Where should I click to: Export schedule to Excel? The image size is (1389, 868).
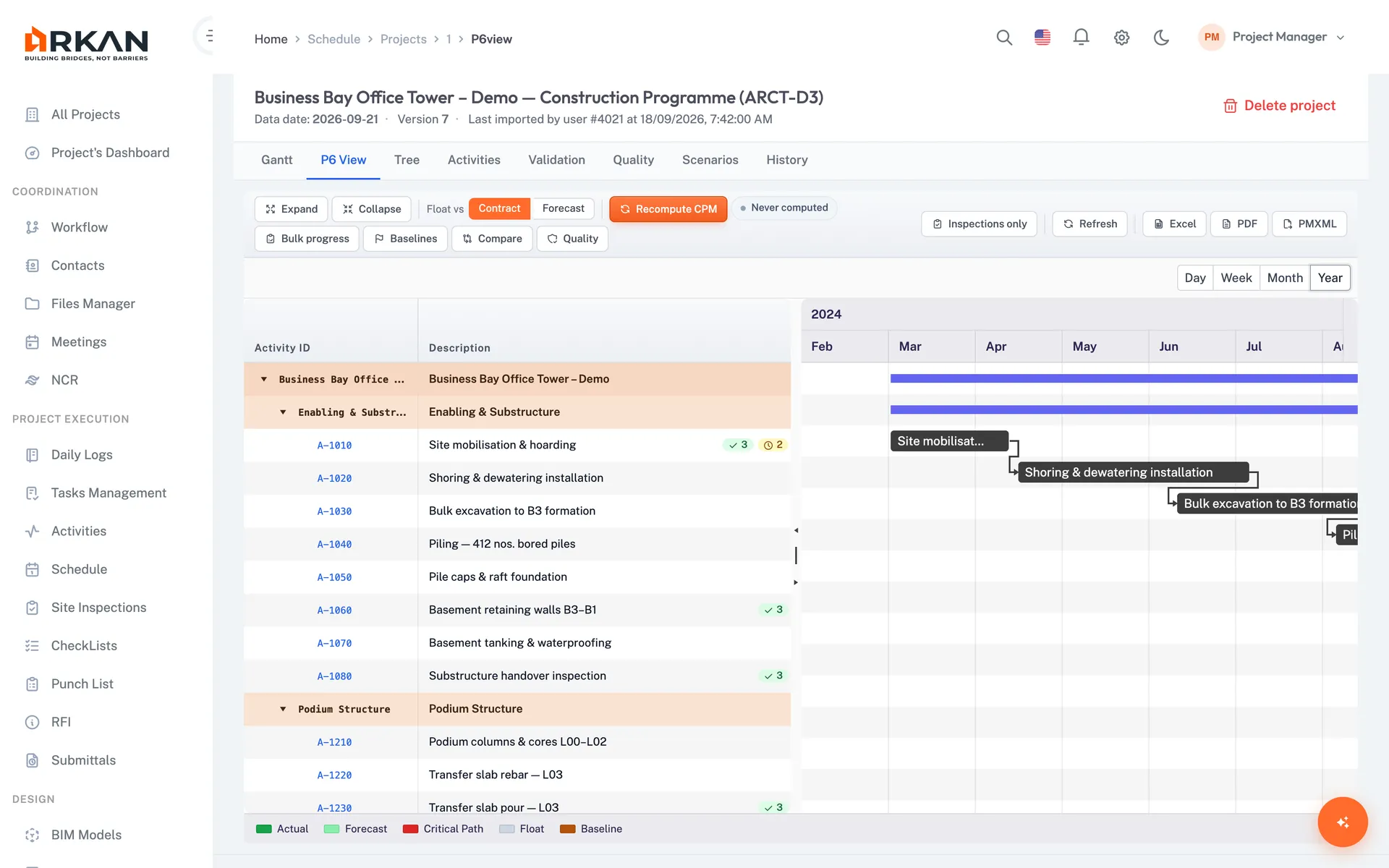point(1174,224)
